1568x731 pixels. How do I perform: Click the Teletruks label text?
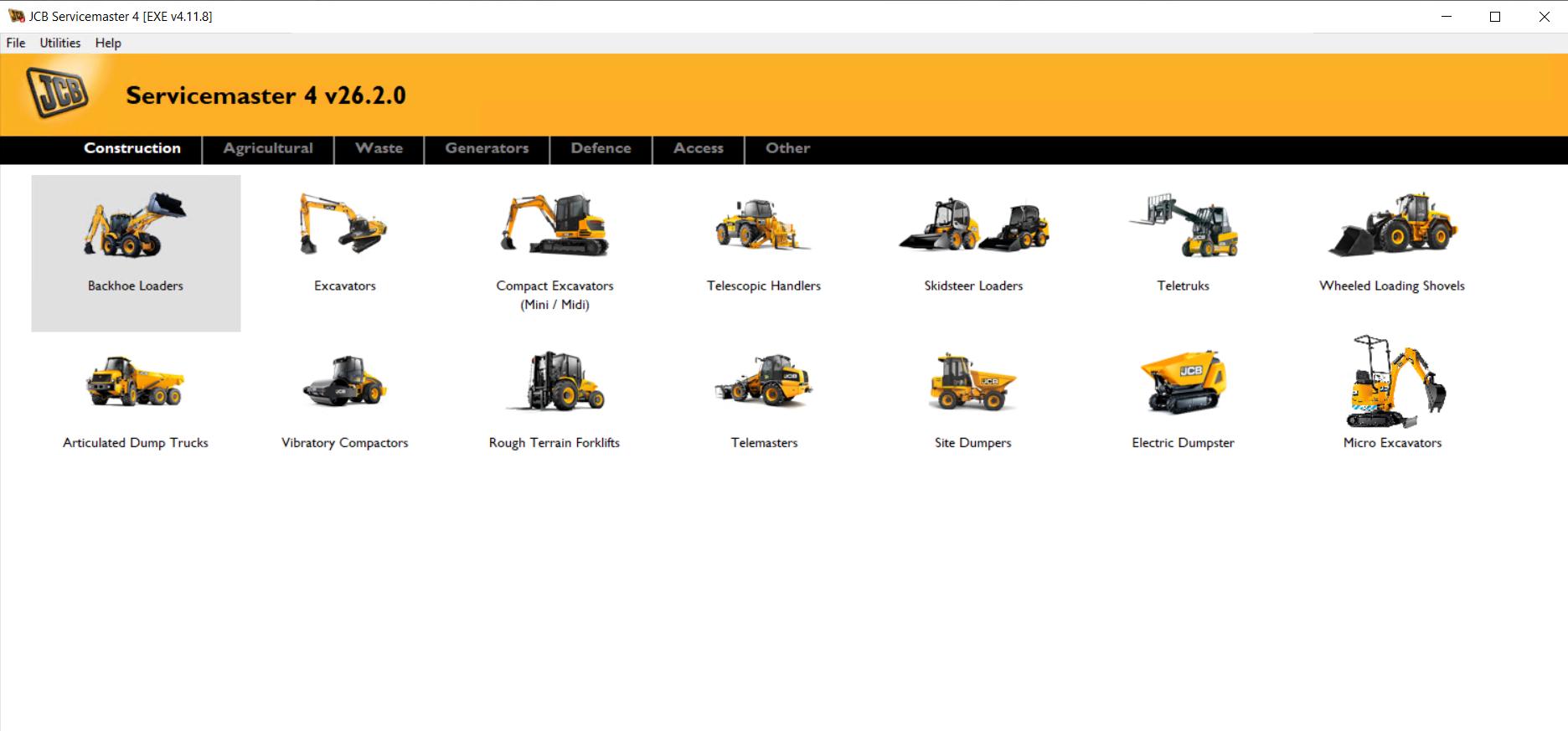[x=1183, y=286]
